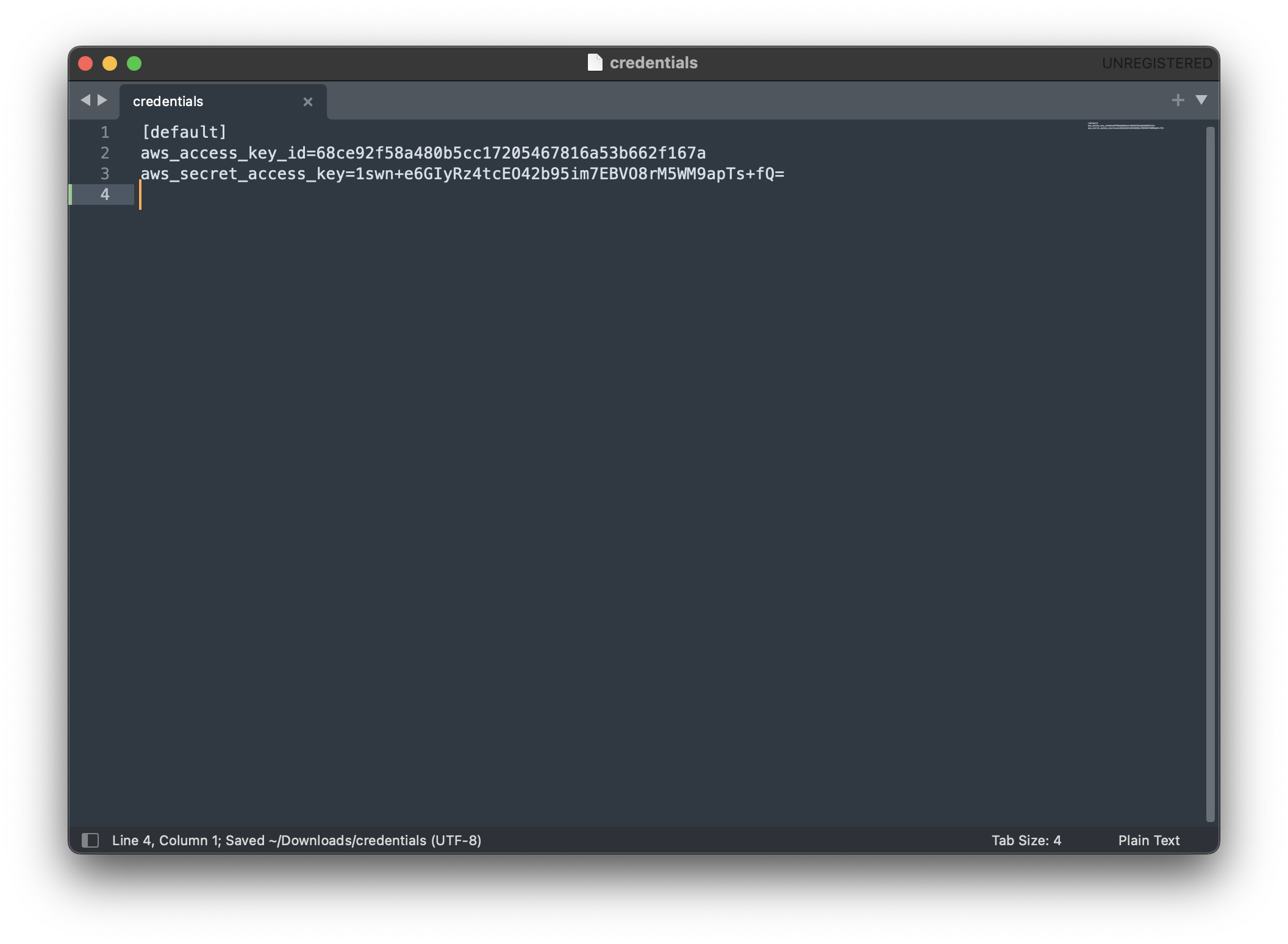Open a new tab with the plus icon
1288x944 pixels.
pyautogui.click(x=1178, y=99)
